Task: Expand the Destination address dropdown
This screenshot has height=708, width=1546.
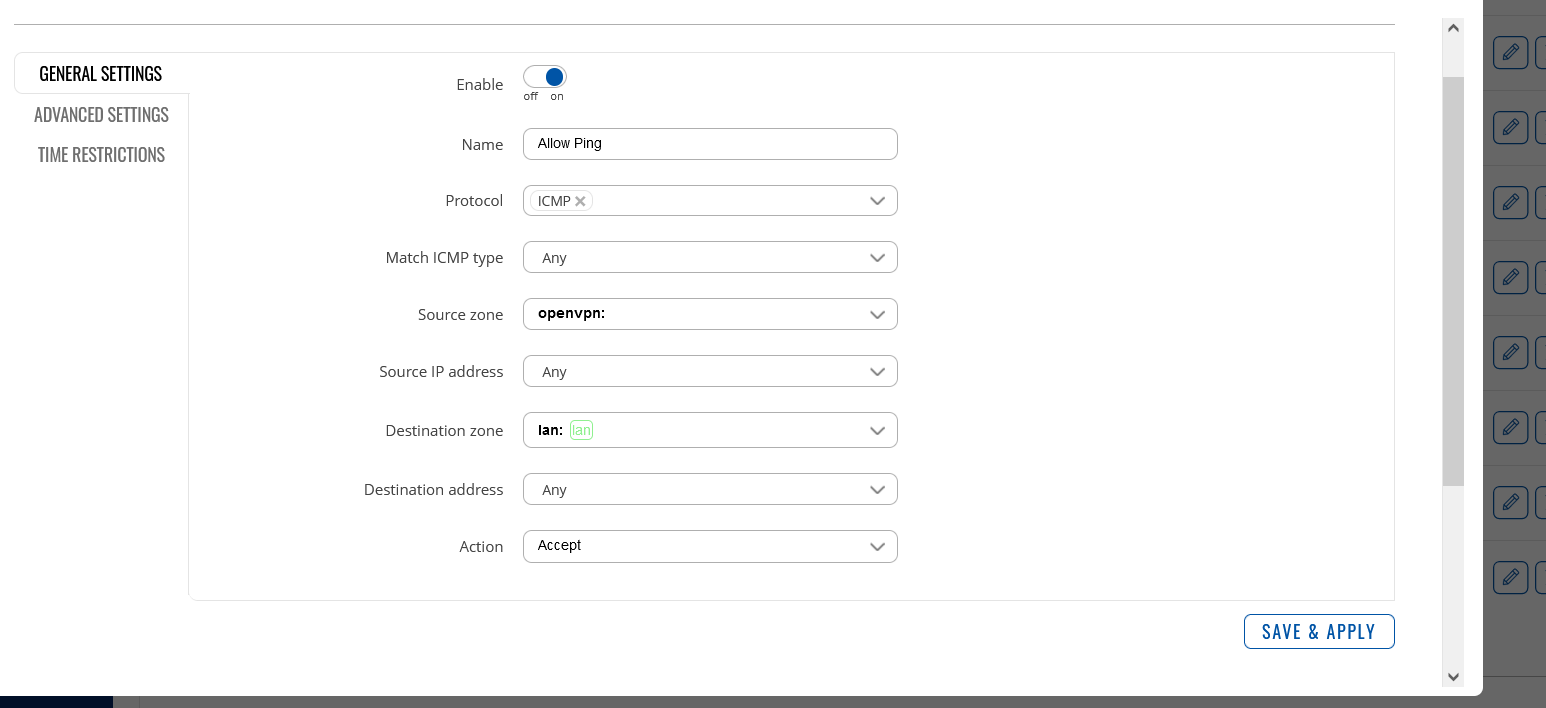Action: (710, 489)
